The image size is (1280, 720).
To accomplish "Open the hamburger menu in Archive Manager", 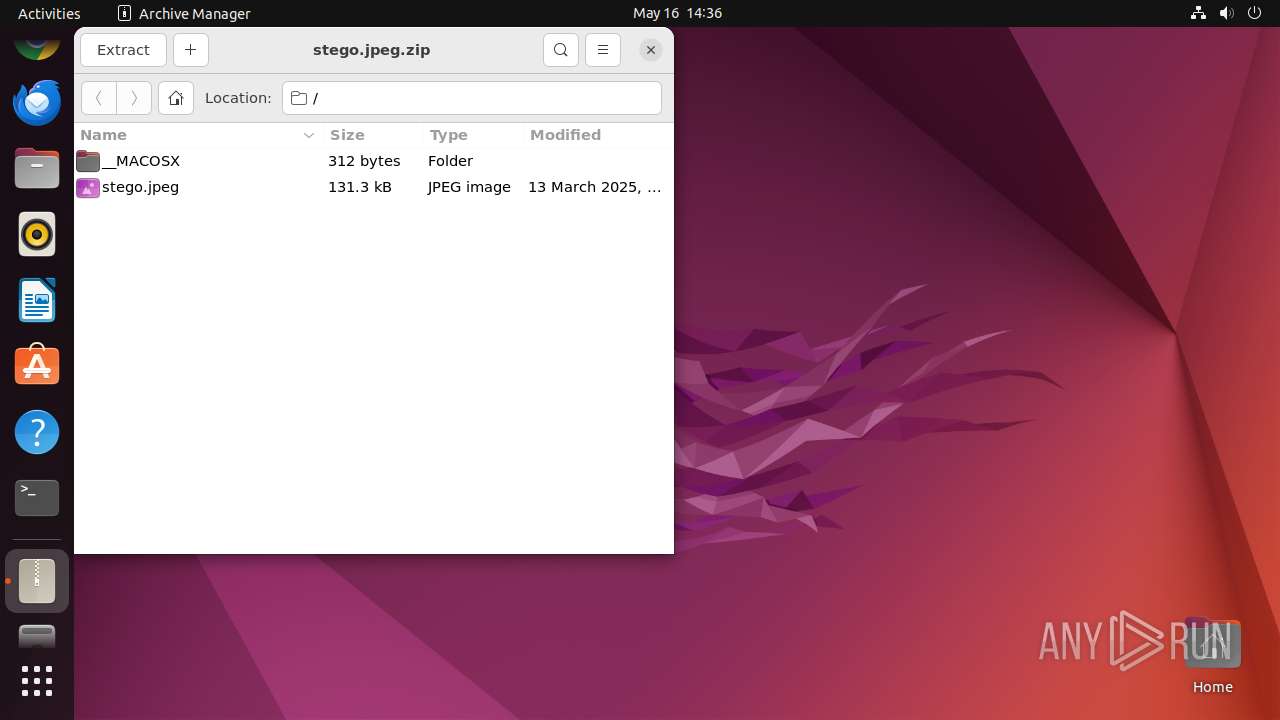I will click(602, 50).
